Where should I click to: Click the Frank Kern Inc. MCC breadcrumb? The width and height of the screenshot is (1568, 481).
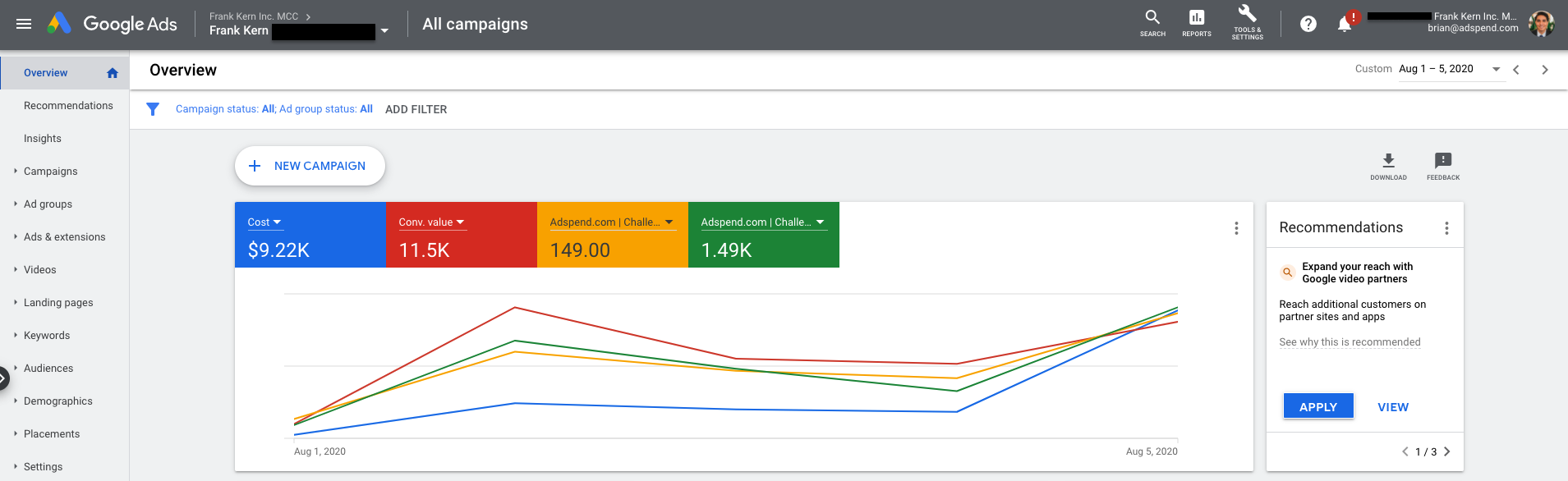pos(254,16)
